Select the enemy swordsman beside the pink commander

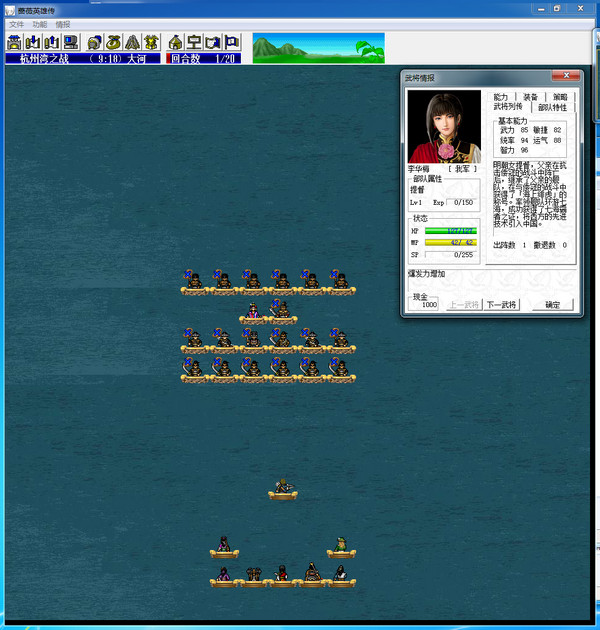pos(283,311)
